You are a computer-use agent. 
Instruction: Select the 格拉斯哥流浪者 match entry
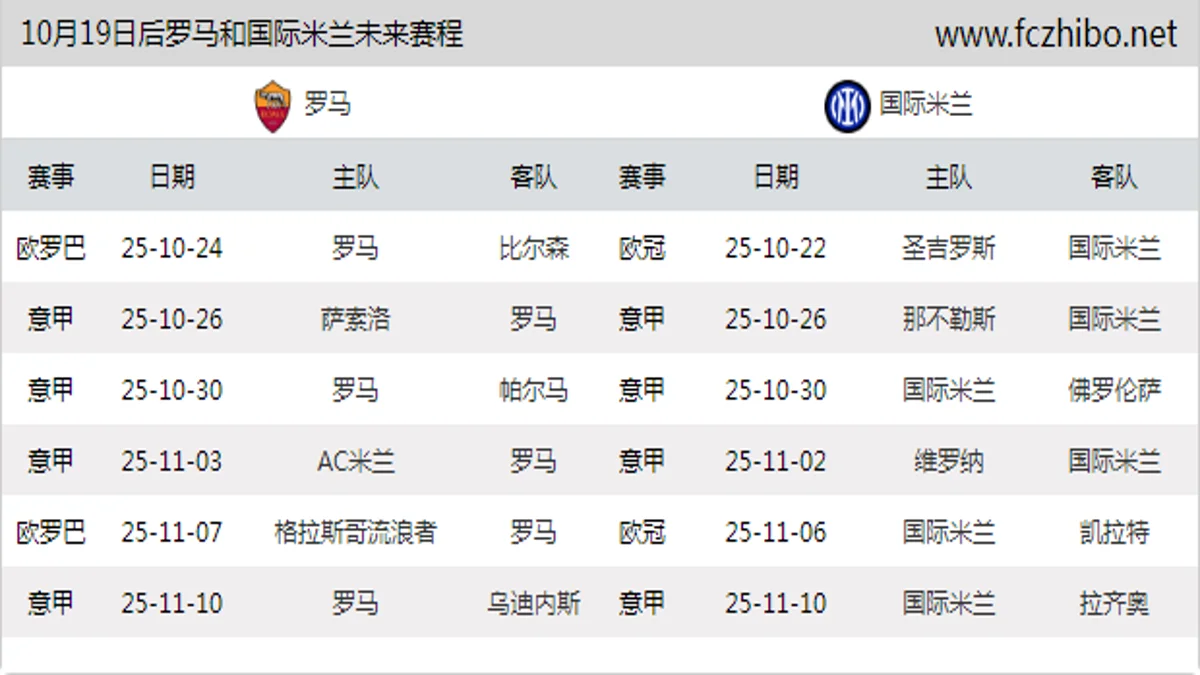(355, 532)
